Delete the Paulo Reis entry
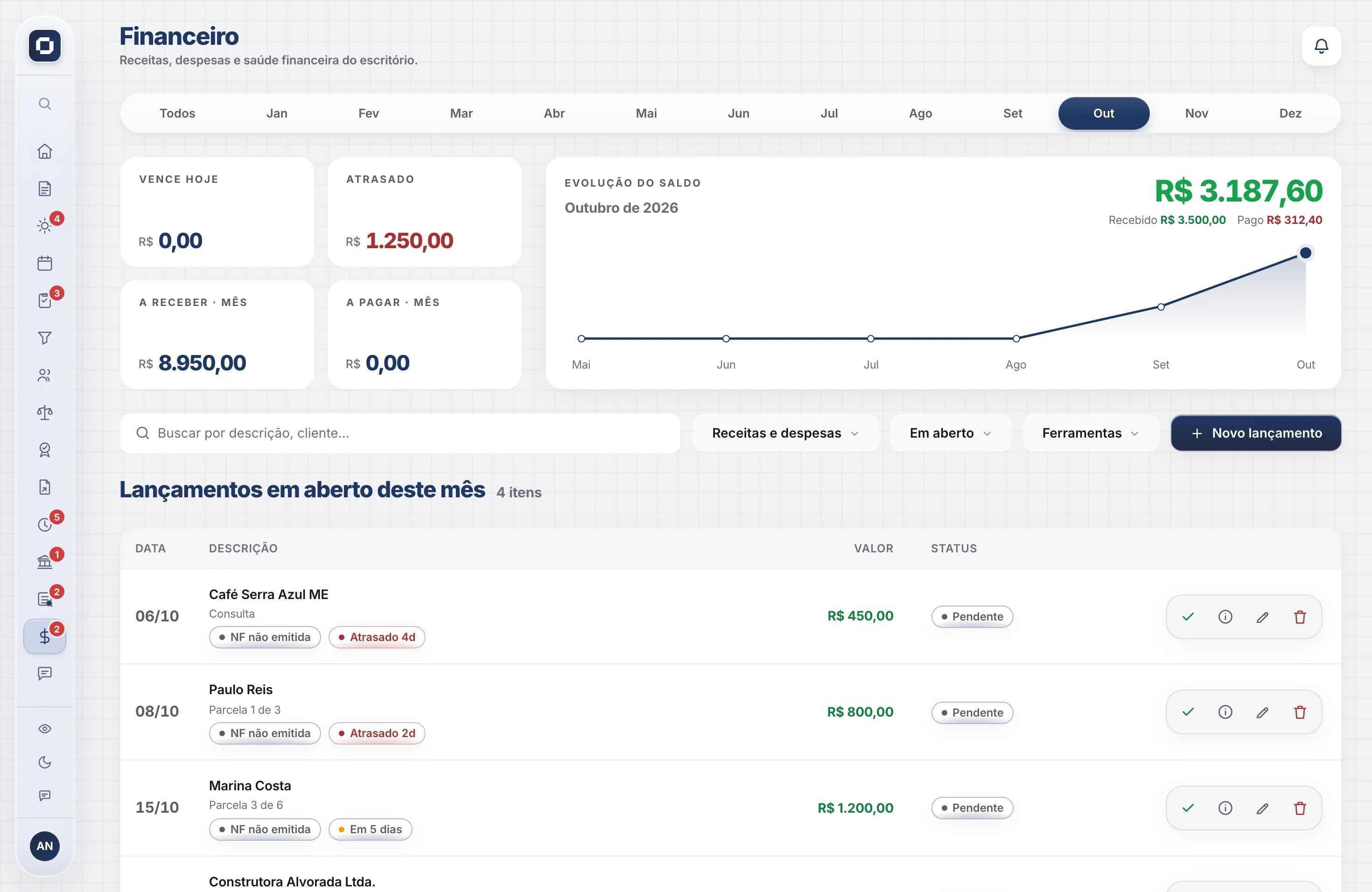This screenshot has height=892, width=1372. pyautogui.click(x=1299, y=712)
